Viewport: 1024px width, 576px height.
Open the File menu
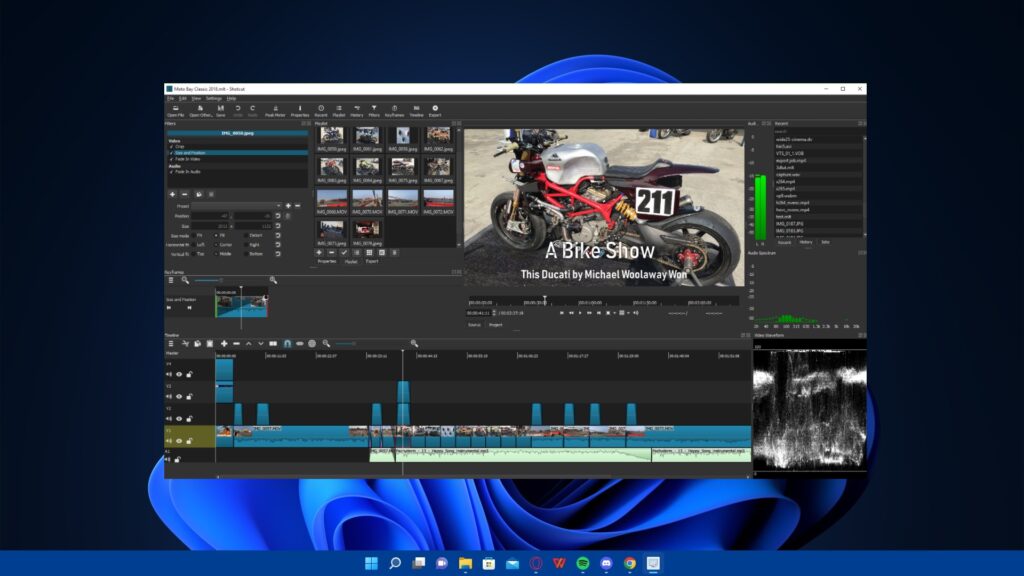click(x=170, y=99)
